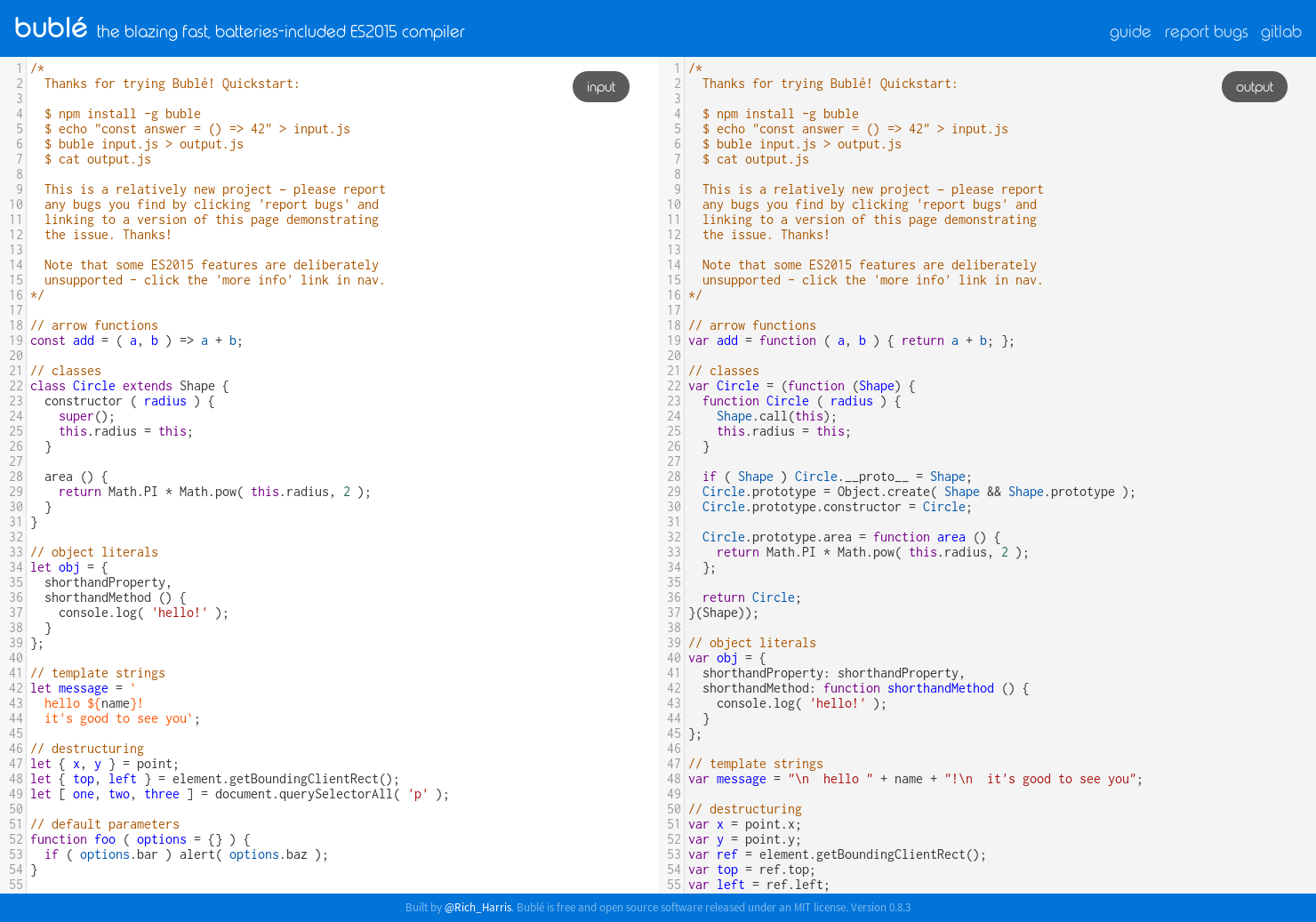Image resolution: width=1316 pixels, height=922 pixels.
Task: Click input line 'let obj = {'
Action: click(69, 567)
